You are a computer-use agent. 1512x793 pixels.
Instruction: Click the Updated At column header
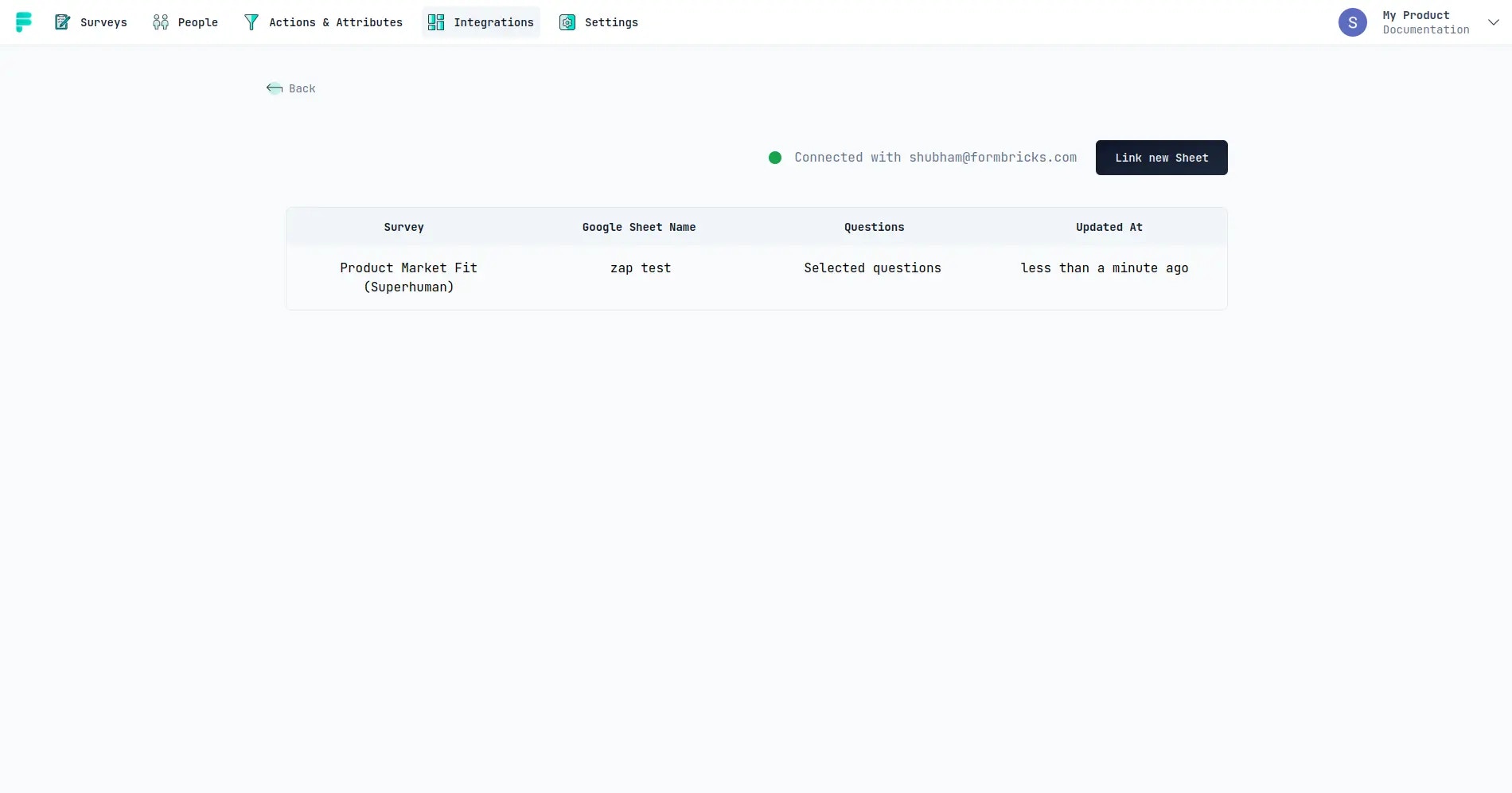pyautogui.click(x=1109, y=227)
